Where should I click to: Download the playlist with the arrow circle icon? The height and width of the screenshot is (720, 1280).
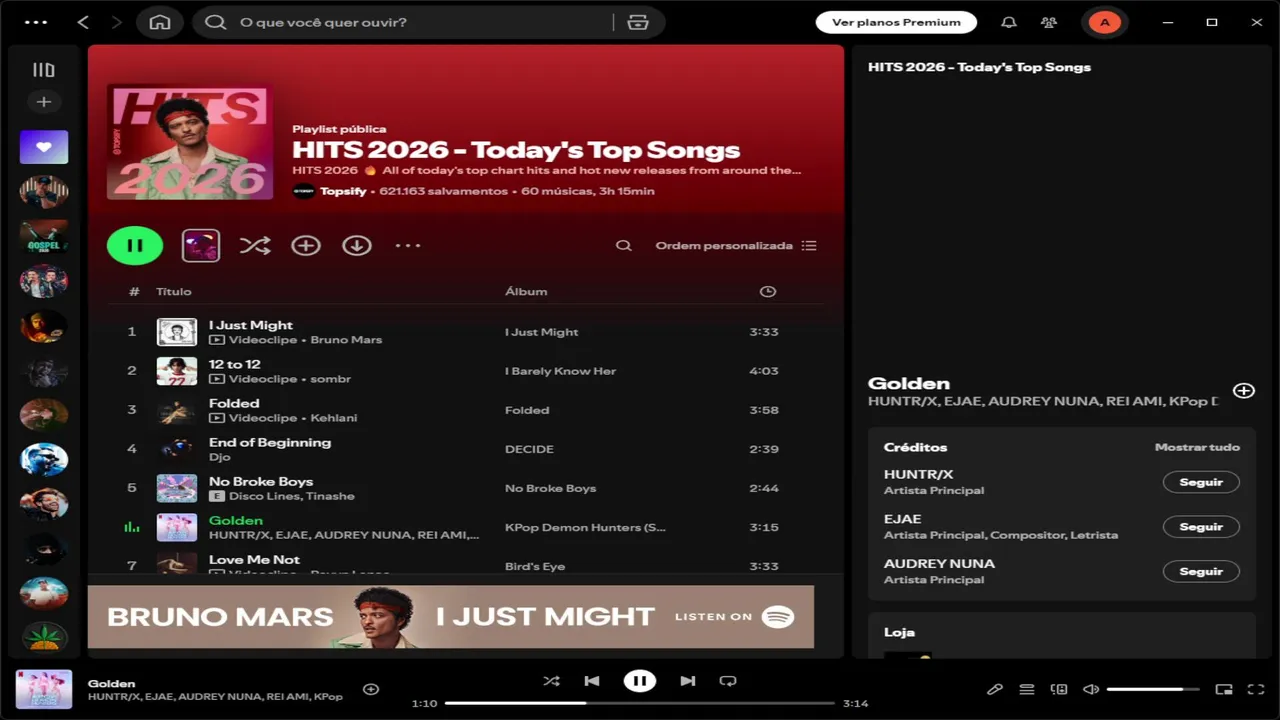(x=357, y=245)
